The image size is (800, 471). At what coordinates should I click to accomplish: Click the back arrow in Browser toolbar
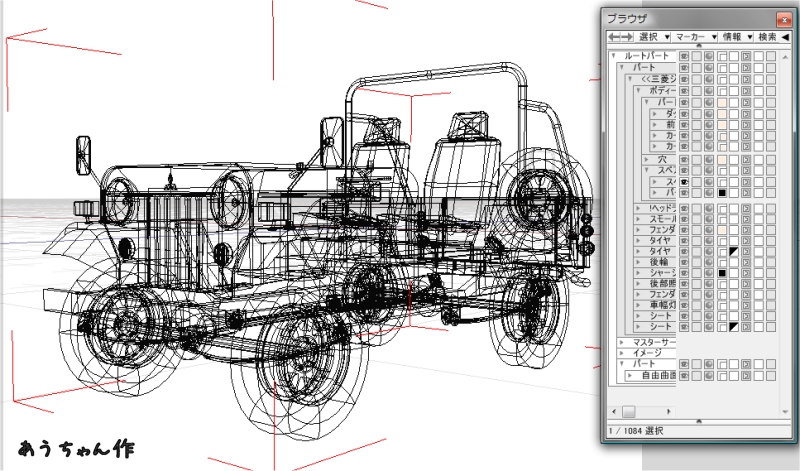[x=614, y=37]
